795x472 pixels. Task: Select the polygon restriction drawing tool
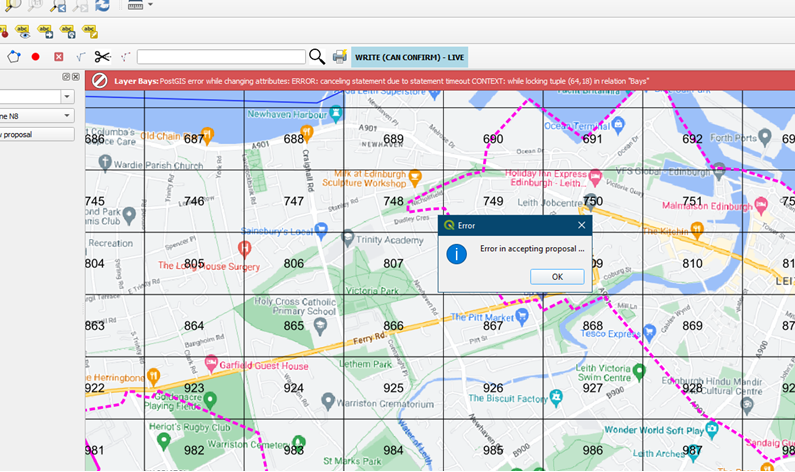click(14, 57)
